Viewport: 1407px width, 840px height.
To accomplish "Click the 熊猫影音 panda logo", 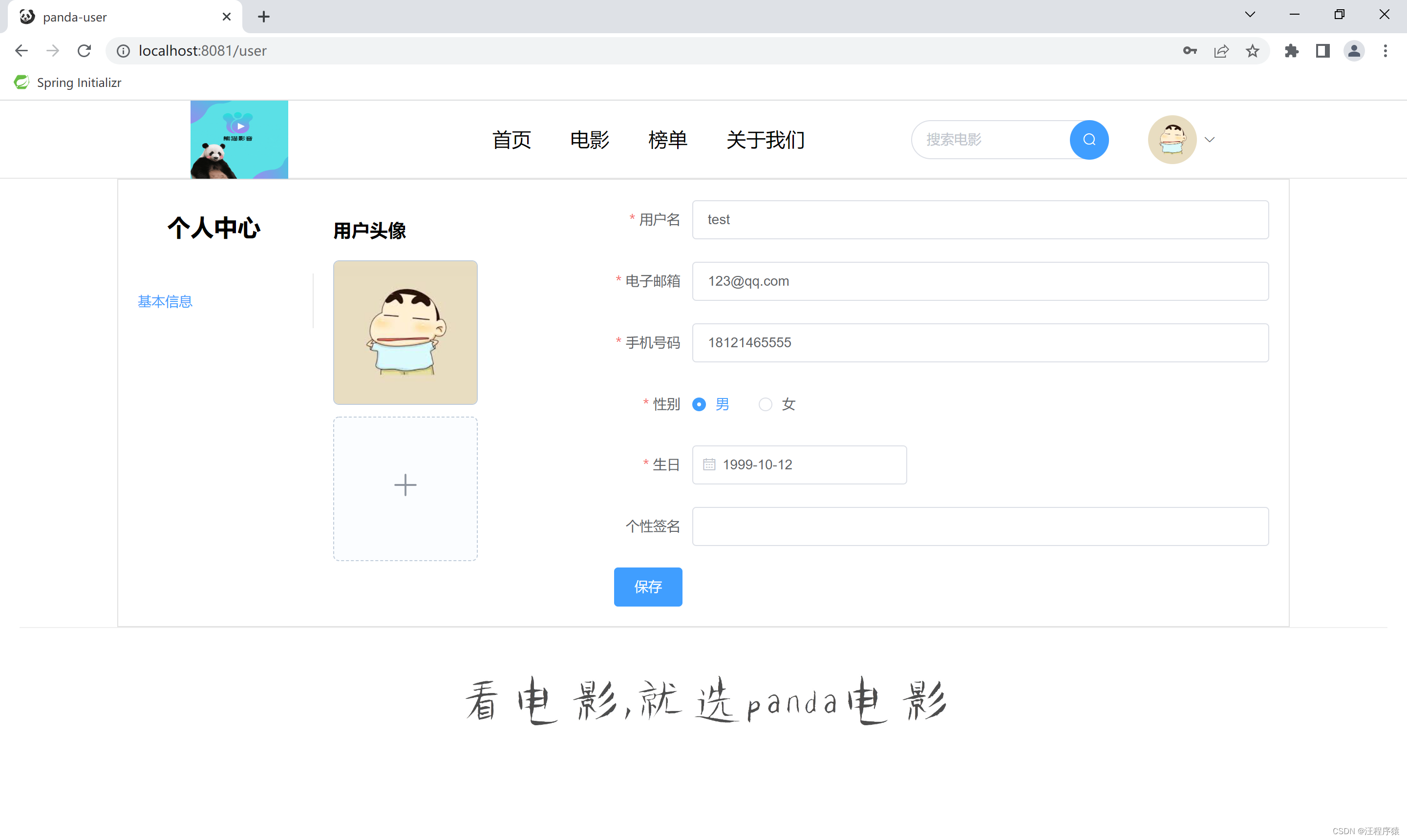I will (239, 139).
